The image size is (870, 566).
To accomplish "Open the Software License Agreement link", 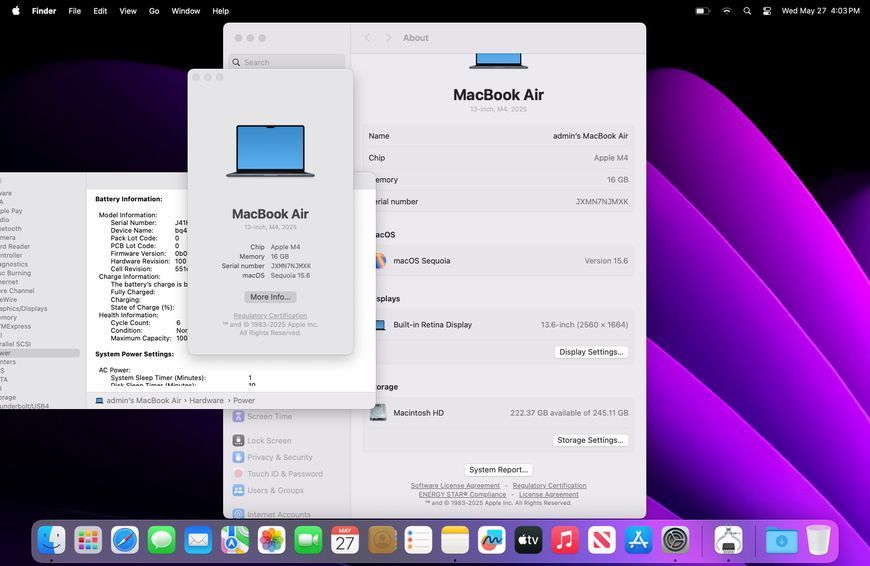I will [x=455, y=486].
